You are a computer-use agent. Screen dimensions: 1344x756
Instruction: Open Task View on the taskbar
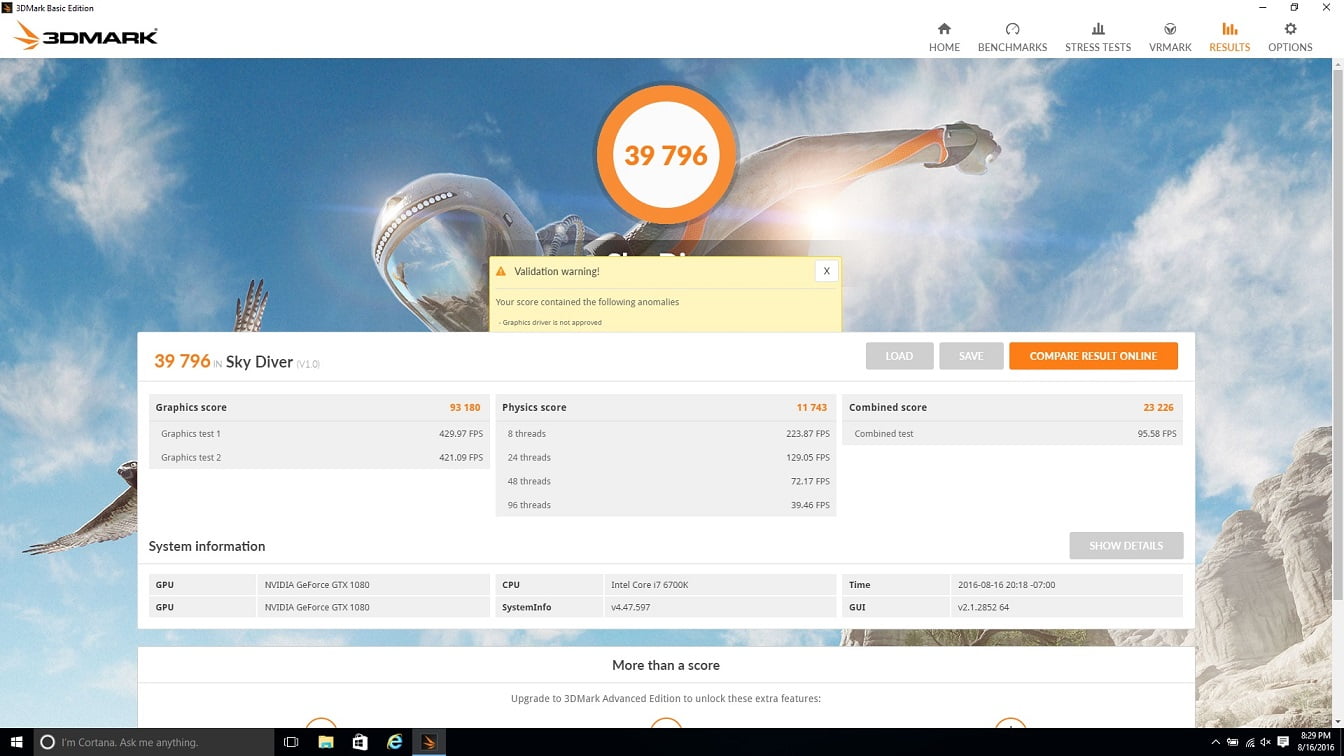(x=291, y=742)
